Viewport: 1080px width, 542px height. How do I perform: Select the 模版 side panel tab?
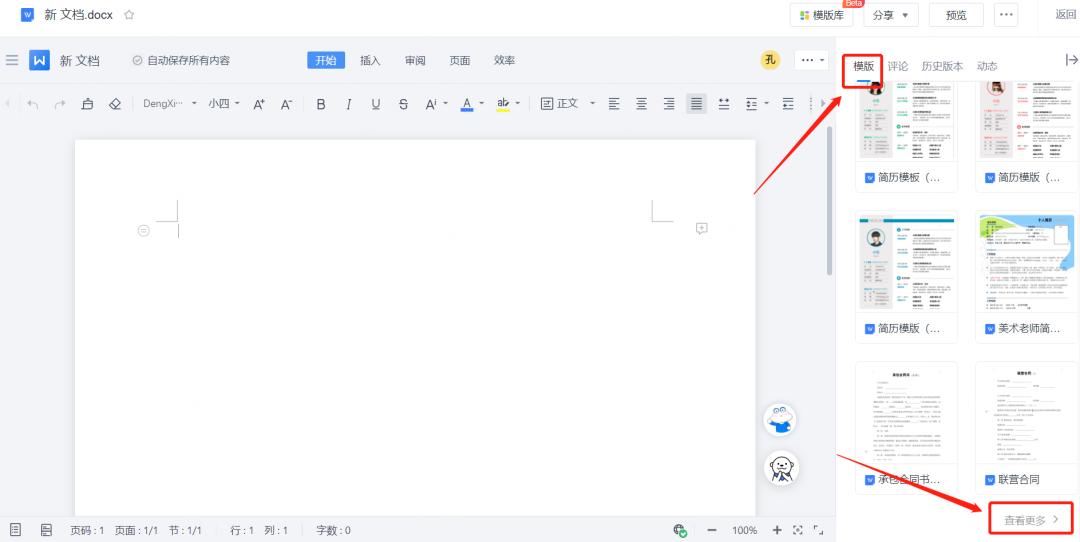click(x=864, y=66)
